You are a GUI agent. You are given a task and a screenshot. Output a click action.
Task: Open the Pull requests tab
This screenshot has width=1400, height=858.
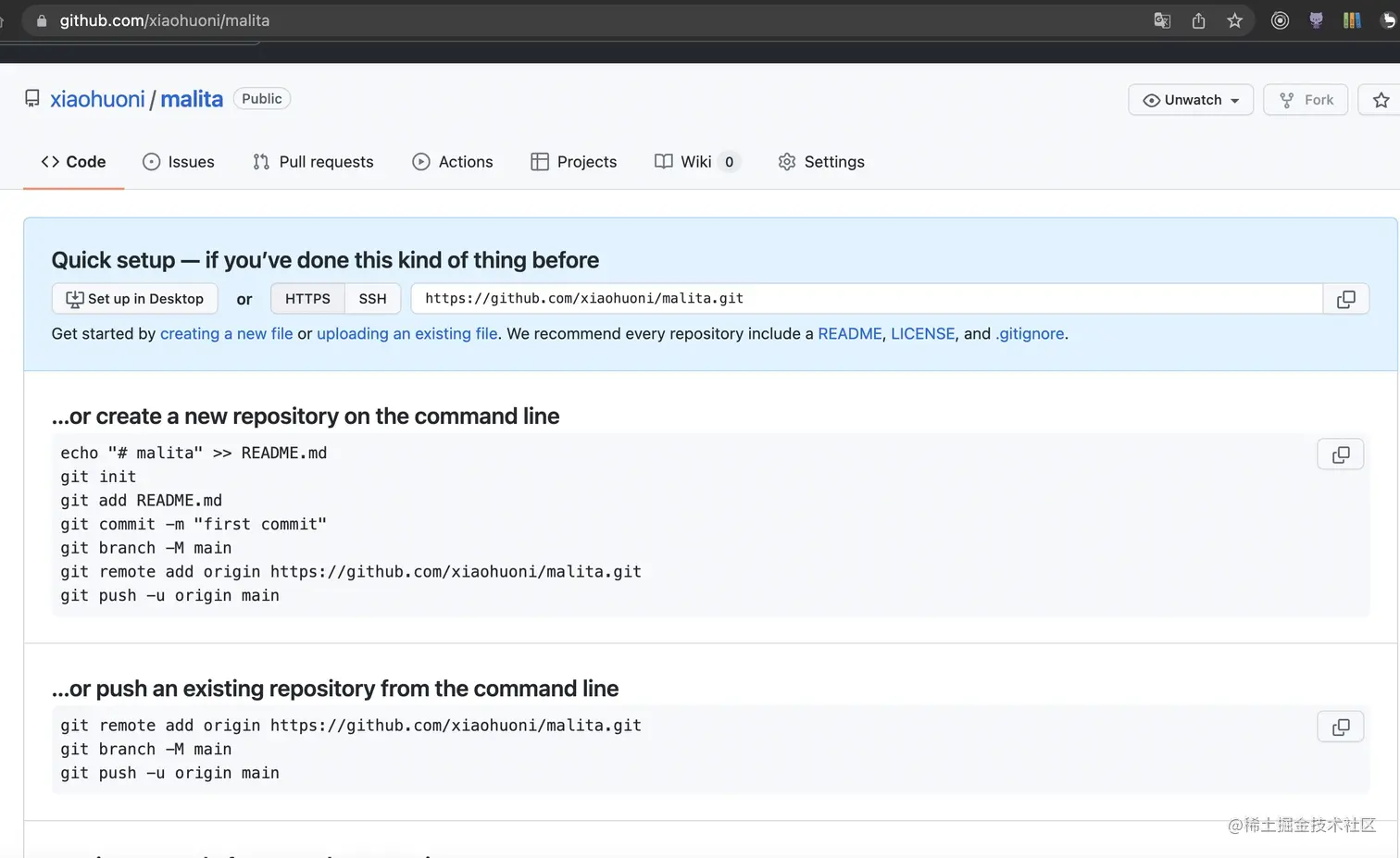click(x=313, y=162)
